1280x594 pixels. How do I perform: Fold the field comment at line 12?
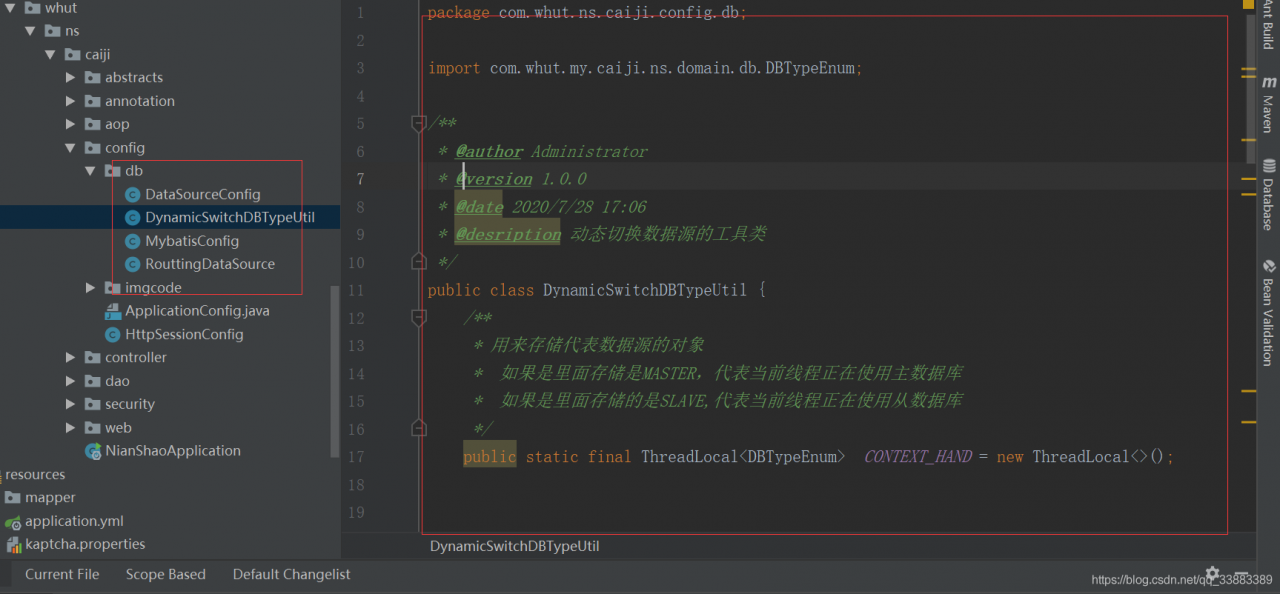pyautogui.click(x=419, y=318)
